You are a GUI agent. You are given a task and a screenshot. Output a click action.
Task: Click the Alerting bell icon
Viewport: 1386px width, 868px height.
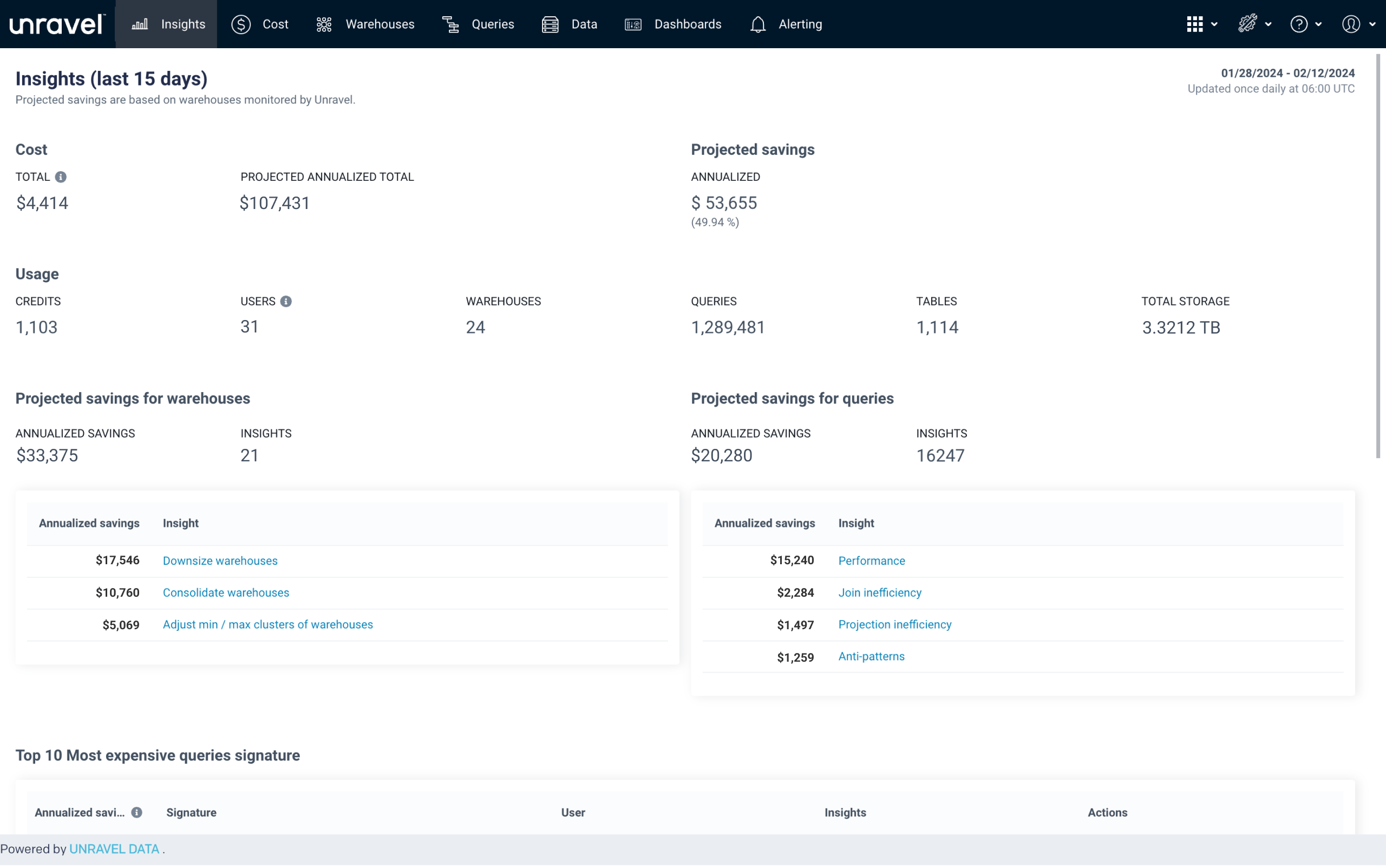pos(757,24)
